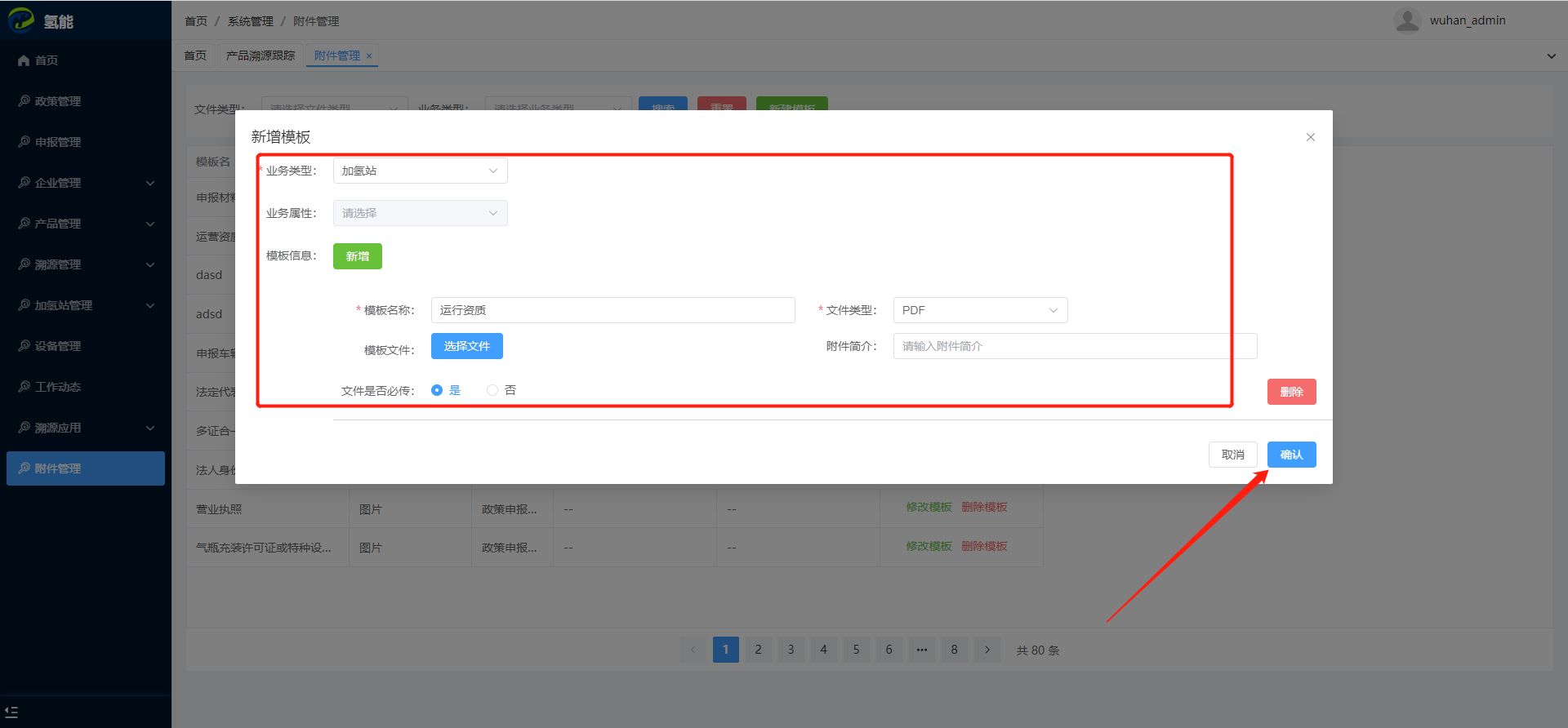Click the 选择文件 button
This screenshot has height=728, width=1568.
click(x=467, y=346)
